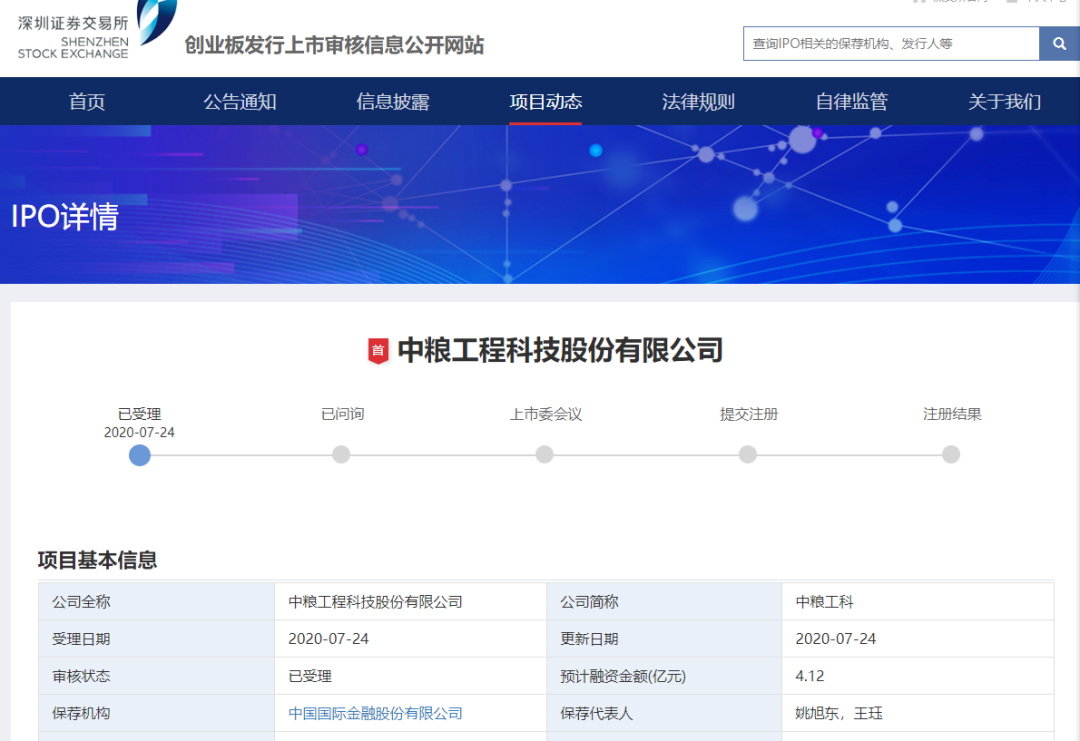This screenshot has width=1080, height=741.
Task: Click the 已问询 stage label text
Action: click(x=342, y=414)
